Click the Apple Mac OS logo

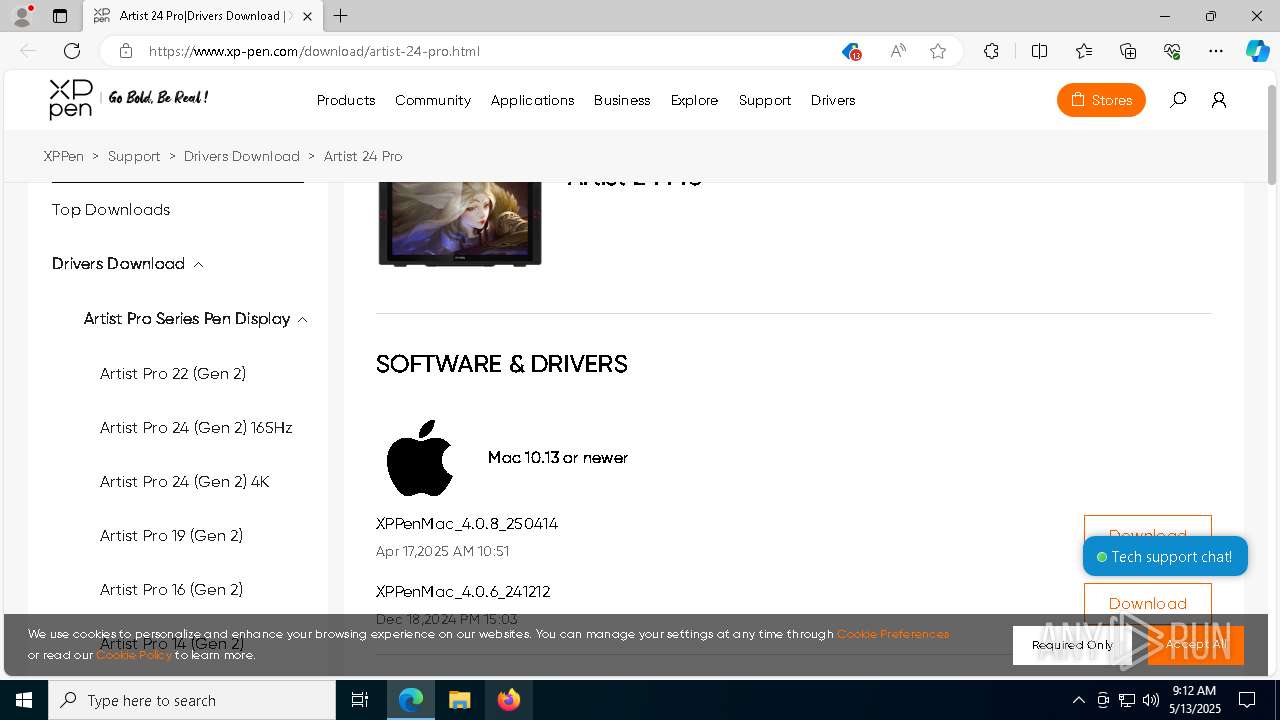(x=420, y=458)
